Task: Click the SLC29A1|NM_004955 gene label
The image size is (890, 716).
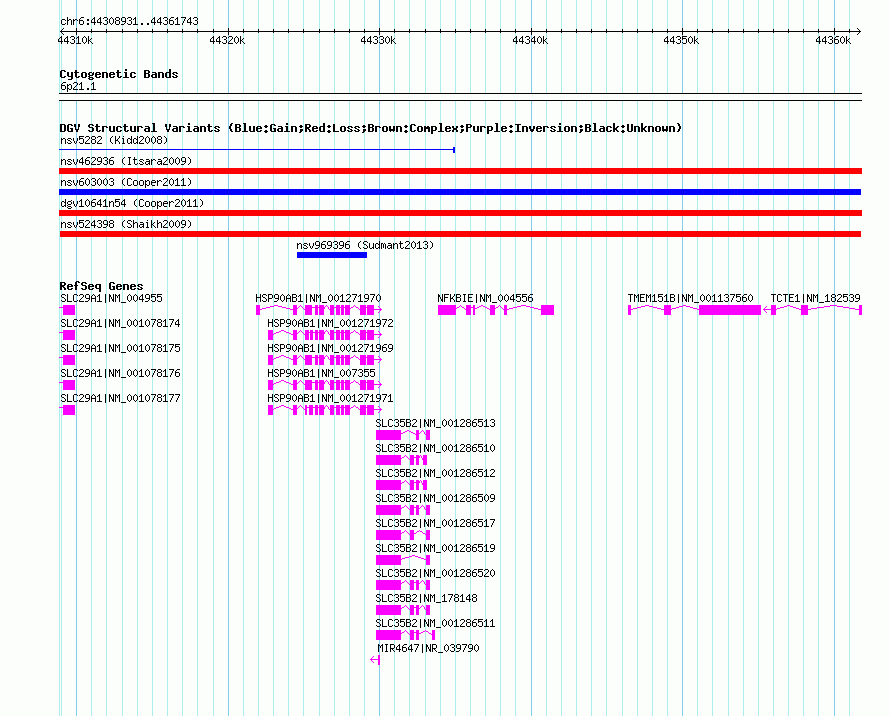Action: (111, 298)
